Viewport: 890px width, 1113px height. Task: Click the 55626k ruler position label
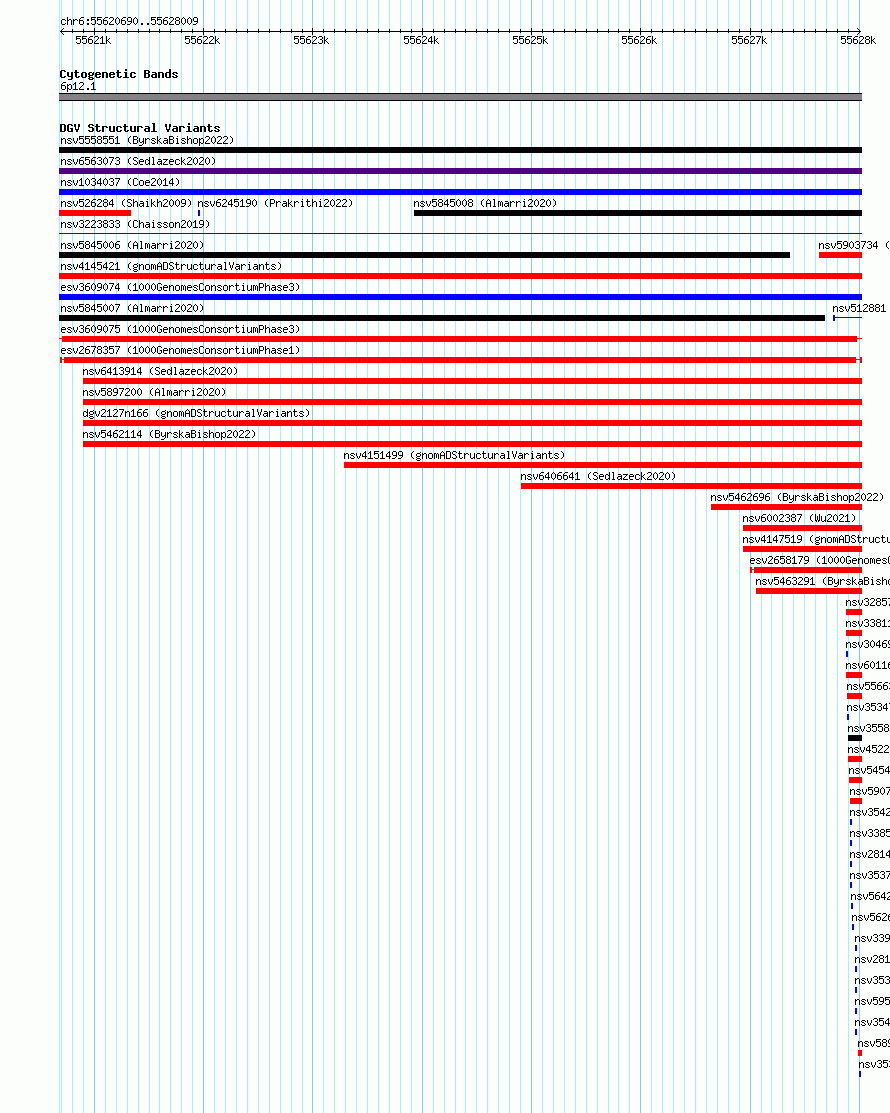(639, 40)
